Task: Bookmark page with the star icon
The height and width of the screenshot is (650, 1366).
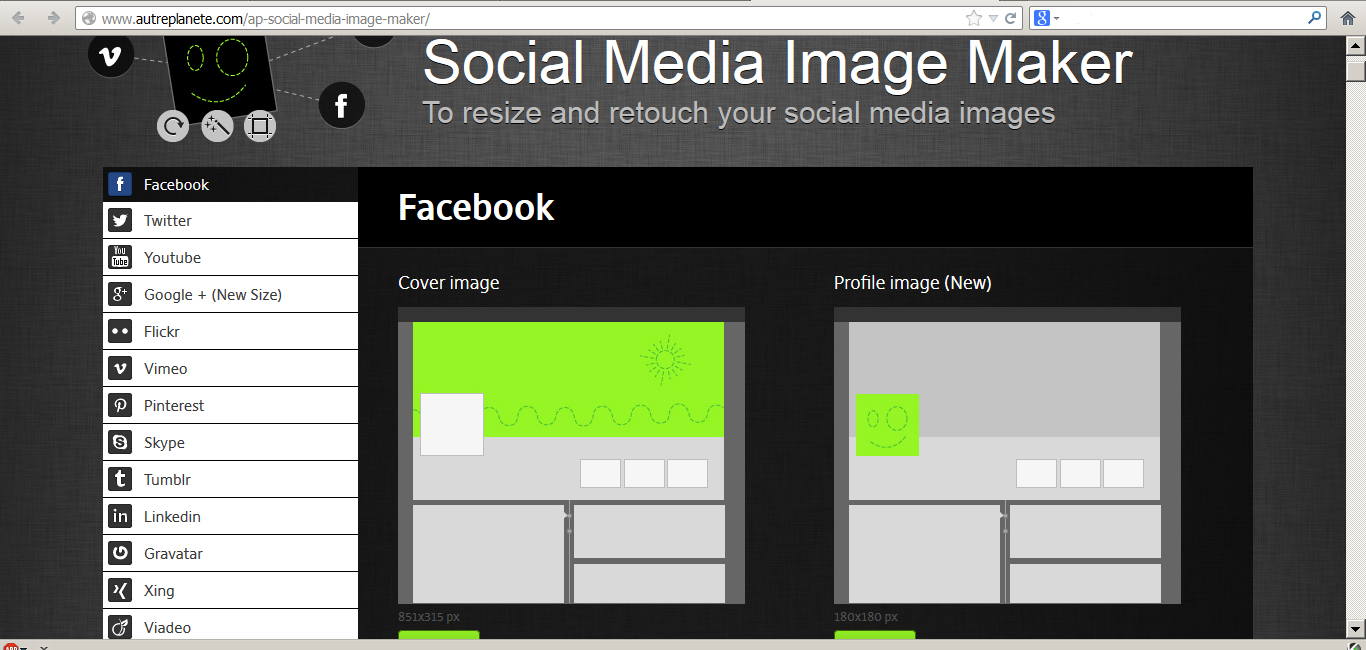Action: coord(974,18)
